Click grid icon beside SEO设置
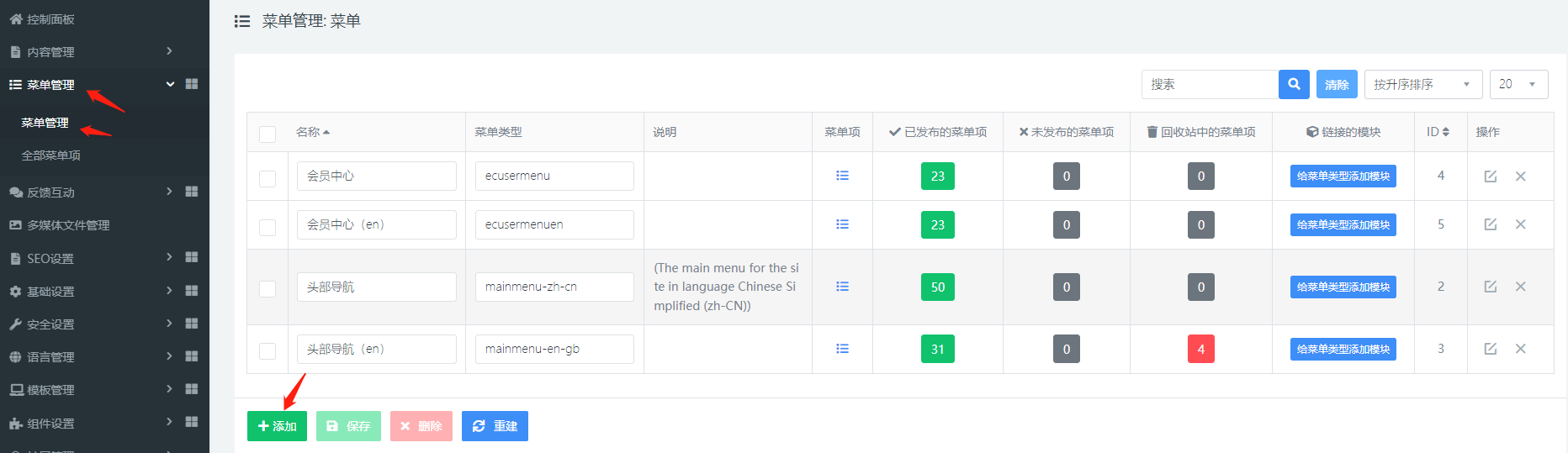Viewport: 1568px width, 453px height. [192, 257]
